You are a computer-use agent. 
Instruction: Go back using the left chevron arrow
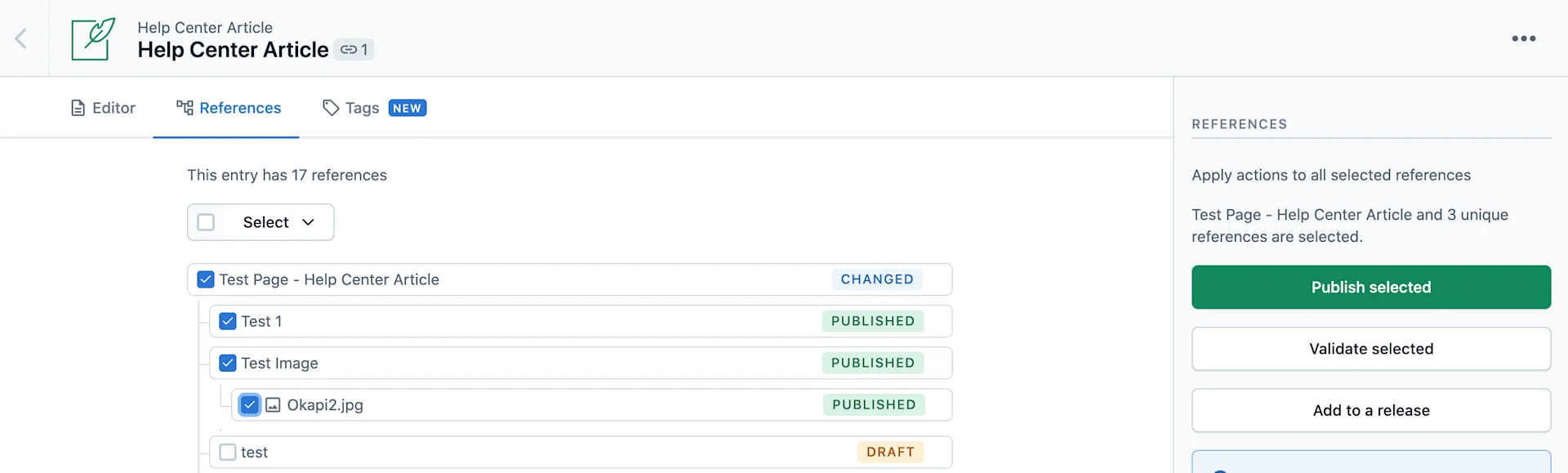coord(21,38)
